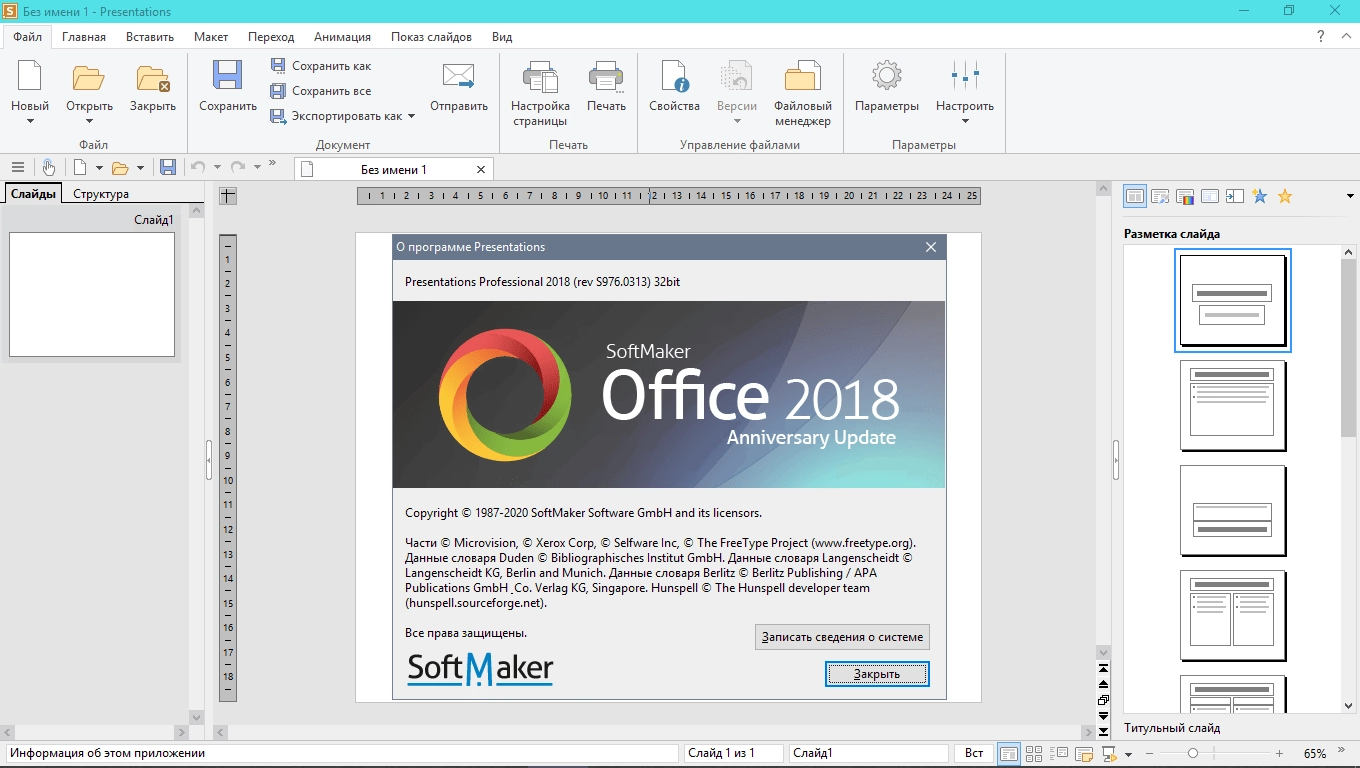Screen dimensions: 1360x768
Task: Switch to the Главная ribbon tab
Action: 84,37
